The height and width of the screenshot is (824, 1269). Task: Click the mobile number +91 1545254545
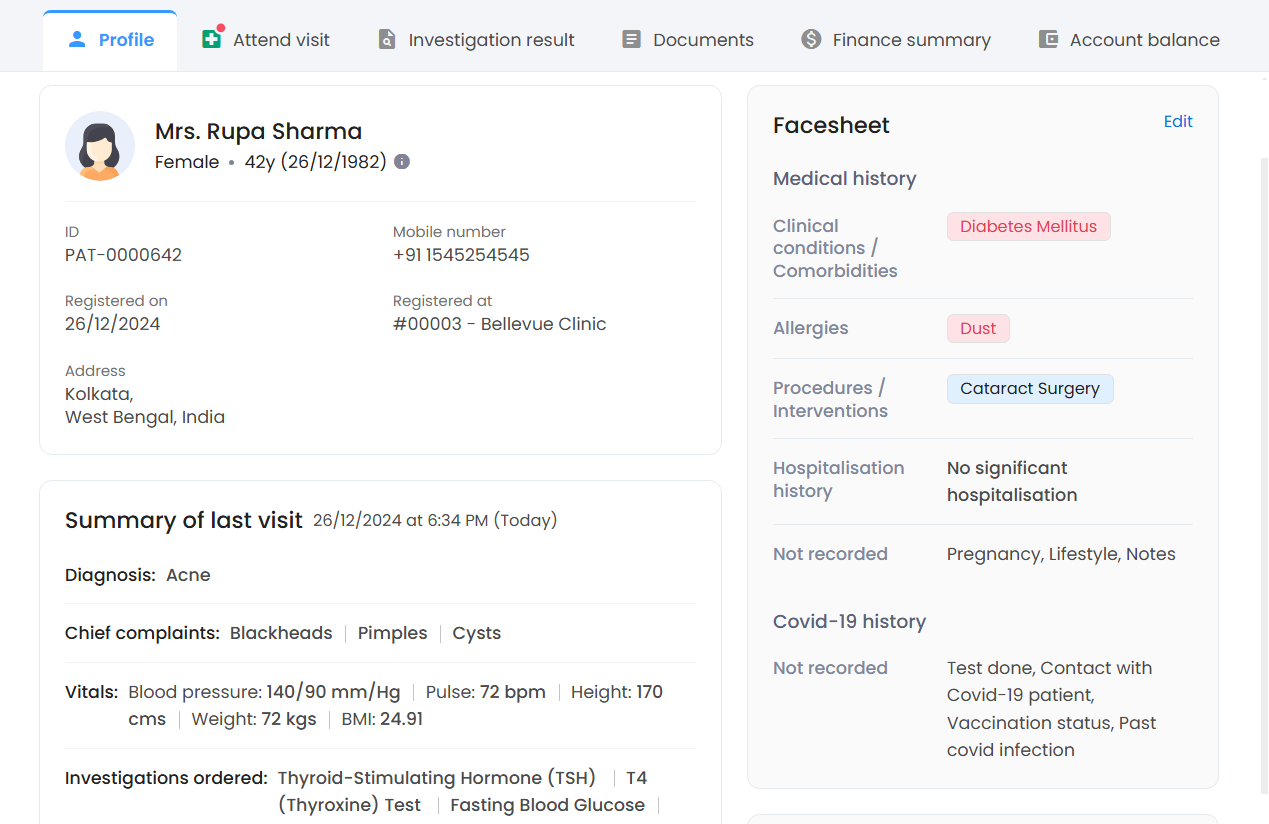pyautogui.click(x=461, y=255)
